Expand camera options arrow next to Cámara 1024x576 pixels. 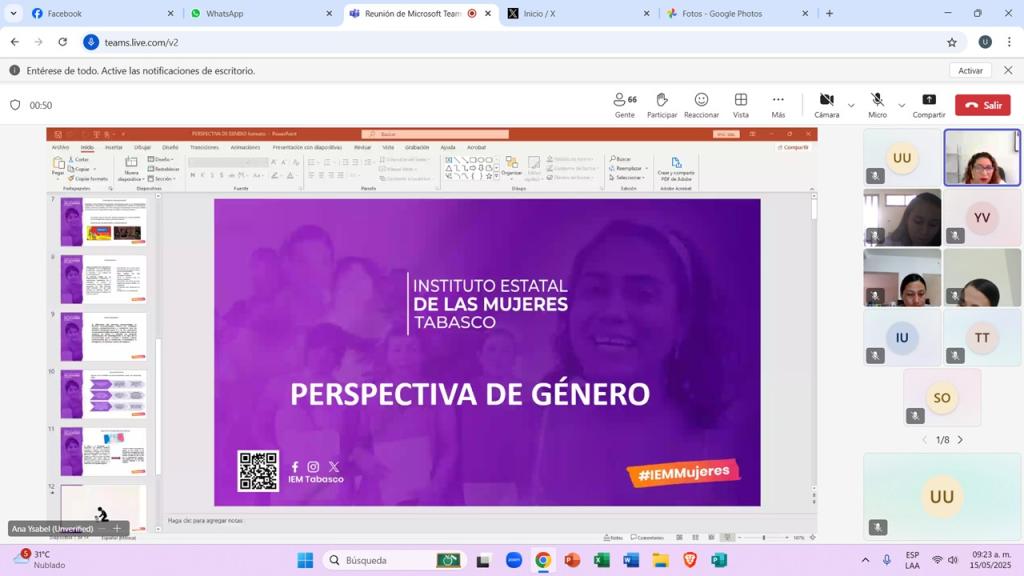pos(851,105)
